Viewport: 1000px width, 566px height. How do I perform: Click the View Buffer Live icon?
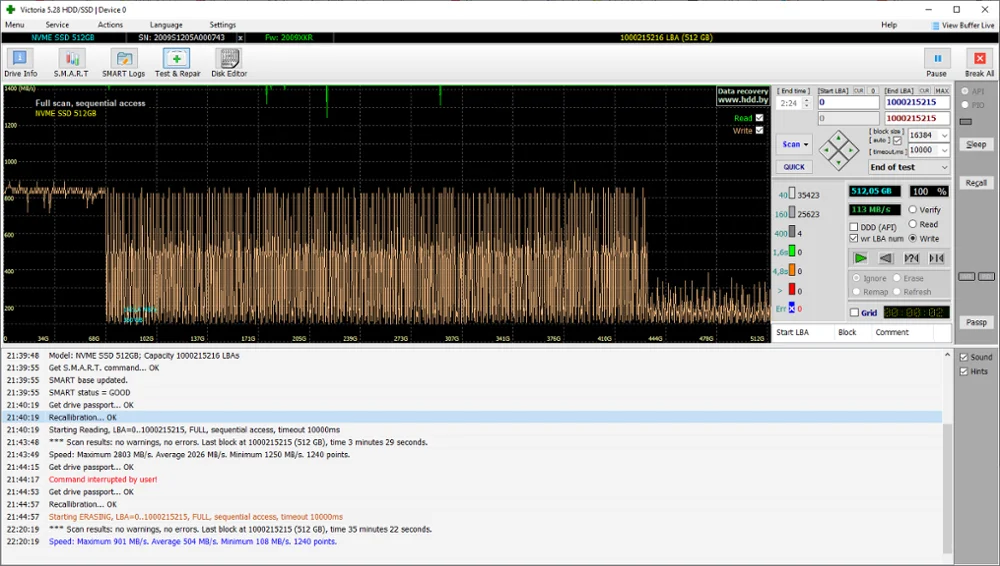pos(936,25)
